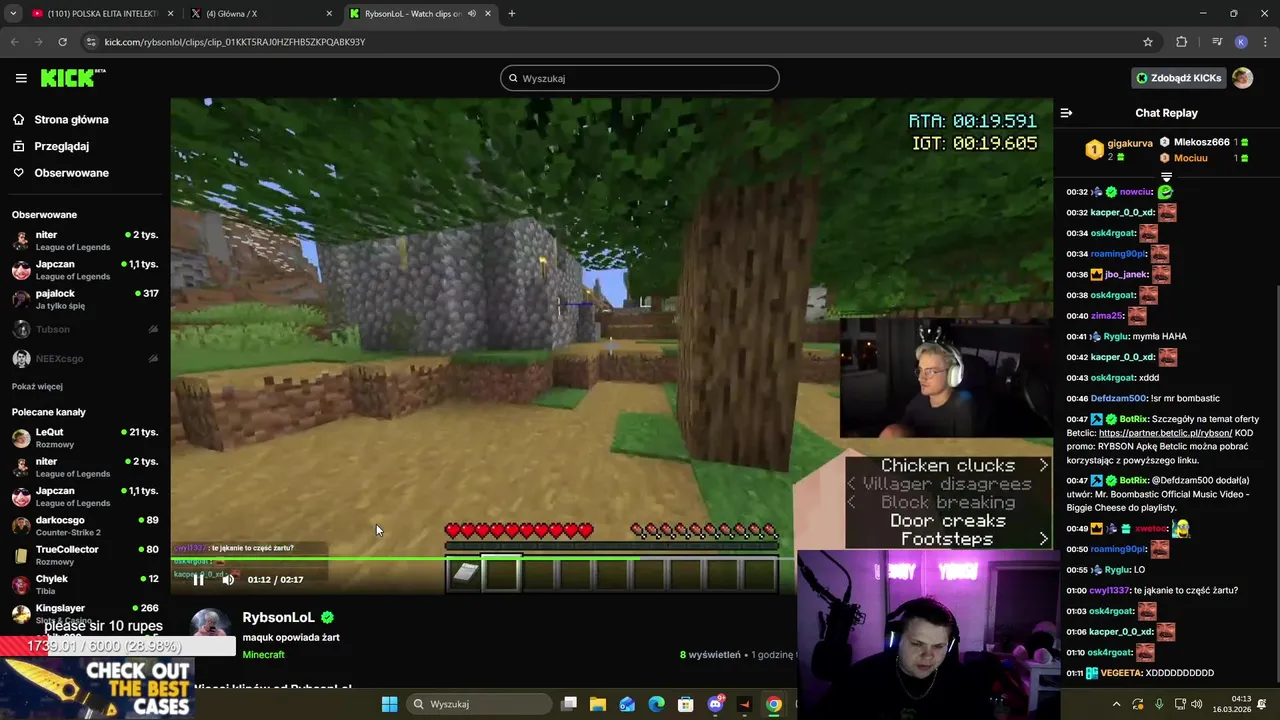The width and height of the screenshot is (1280, 720).
Task: Open File Explorer from the taskbar
Action: [x=598, y=704]
